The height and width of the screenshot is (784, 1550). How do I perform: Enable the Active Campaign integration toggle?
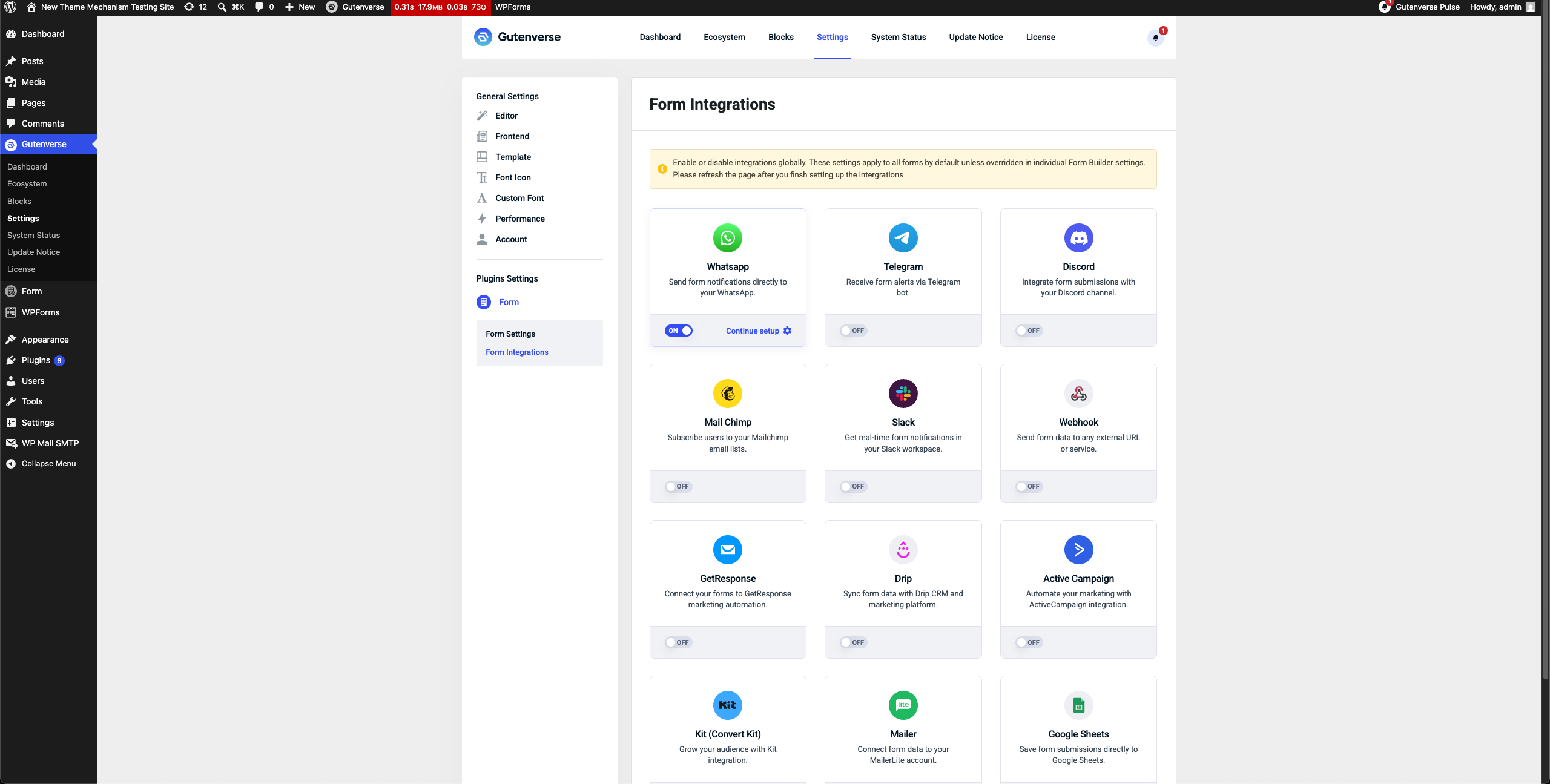[x=1029, y=642]
